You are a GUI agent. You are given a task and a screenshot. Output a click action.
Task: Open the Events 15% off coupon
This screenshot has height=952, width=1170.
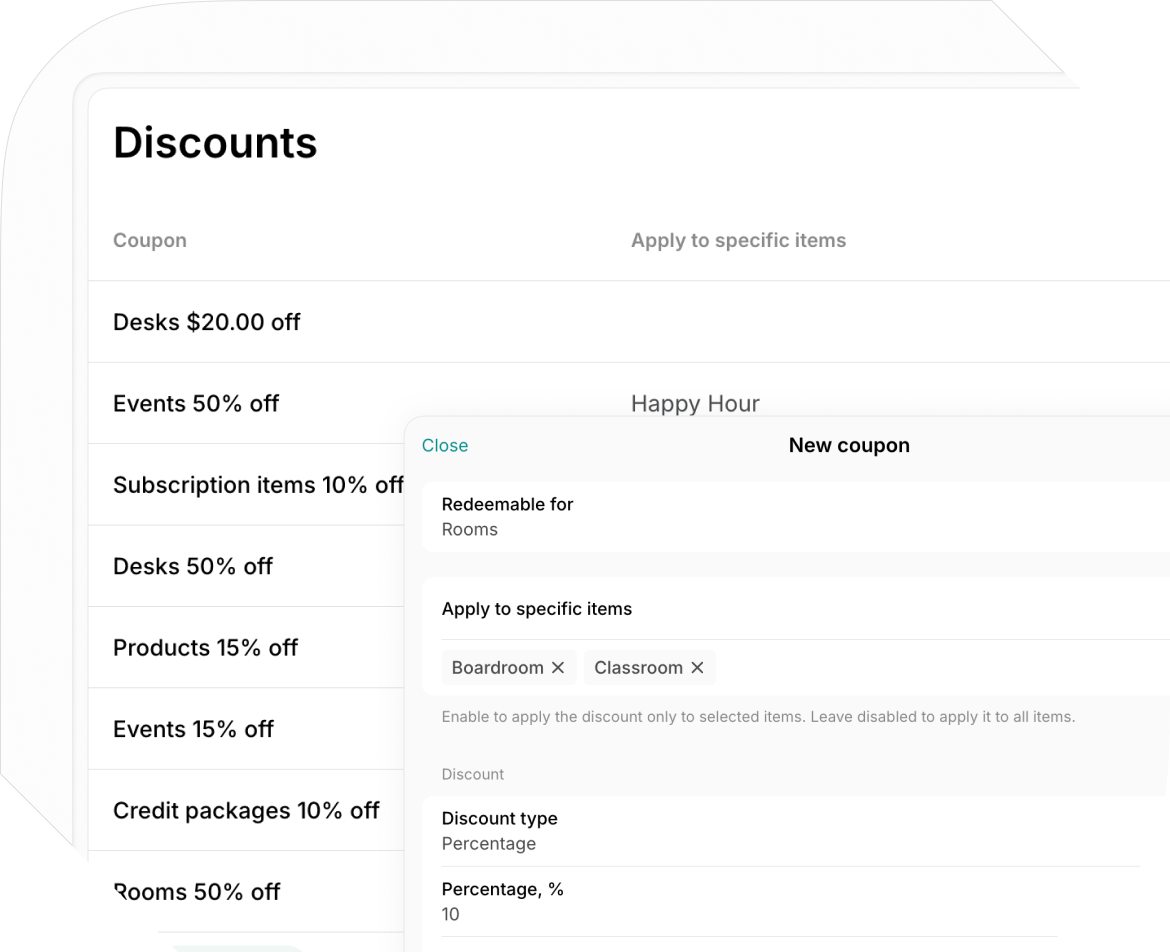193,729
